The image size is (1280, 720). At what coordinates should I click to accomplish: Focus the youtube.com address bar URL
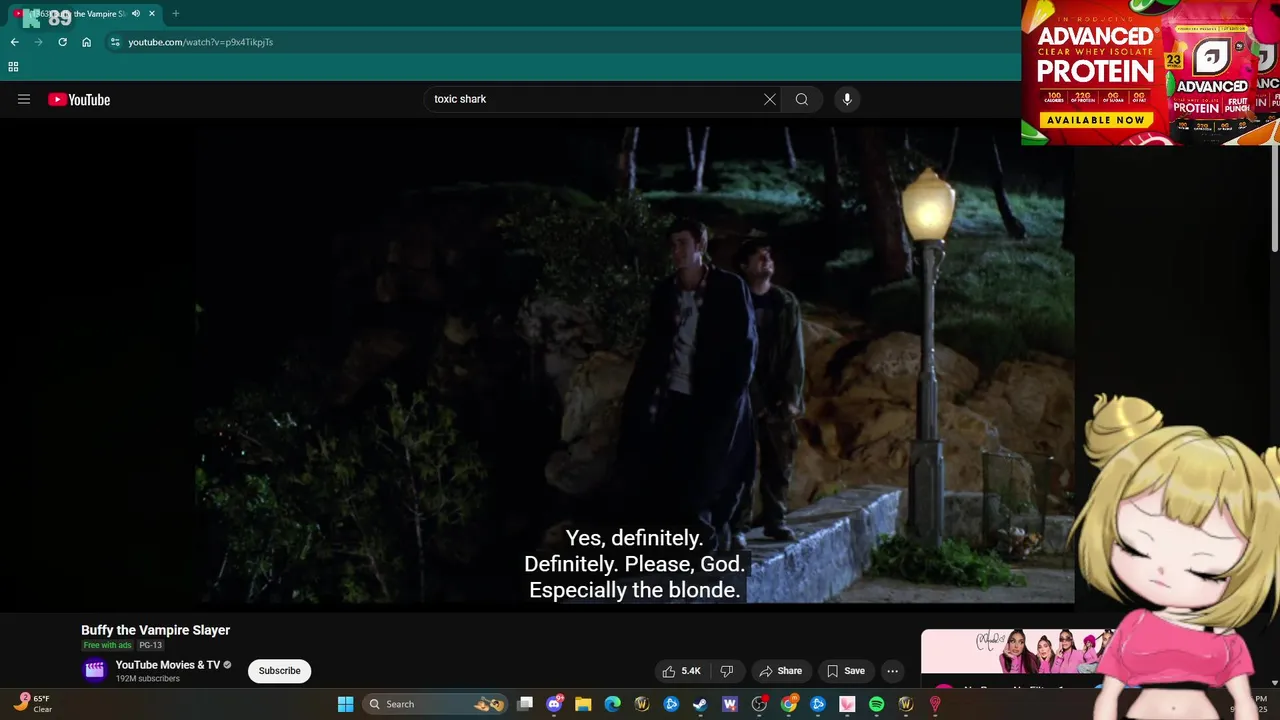coord(200,42)
